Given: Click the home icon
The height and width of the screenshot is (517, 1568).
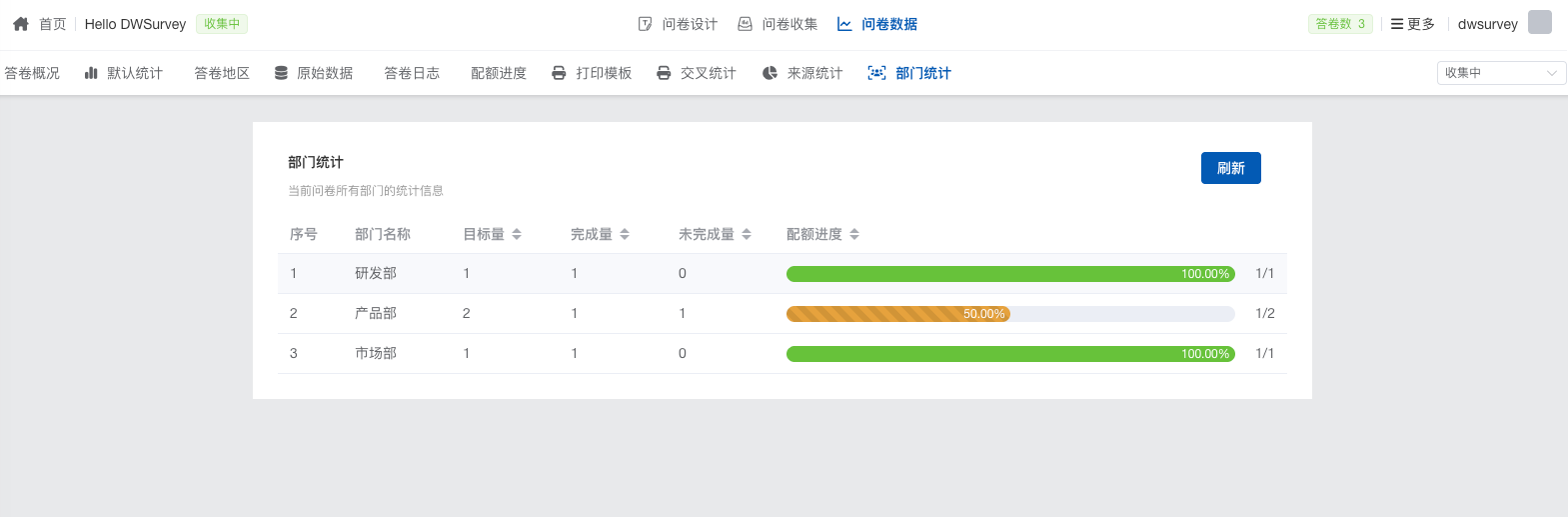Looking at the screenshot, I should pos(20,24).
